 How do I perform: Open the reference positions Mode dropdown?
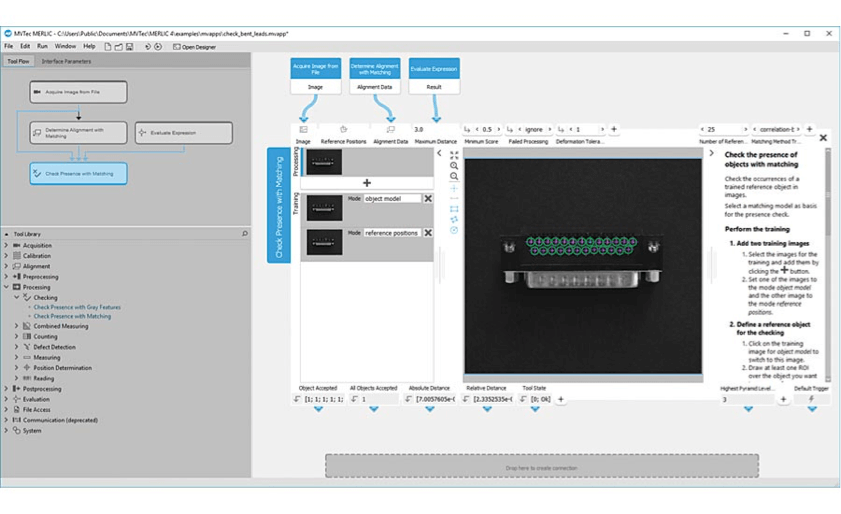click(x=393, y=233)
